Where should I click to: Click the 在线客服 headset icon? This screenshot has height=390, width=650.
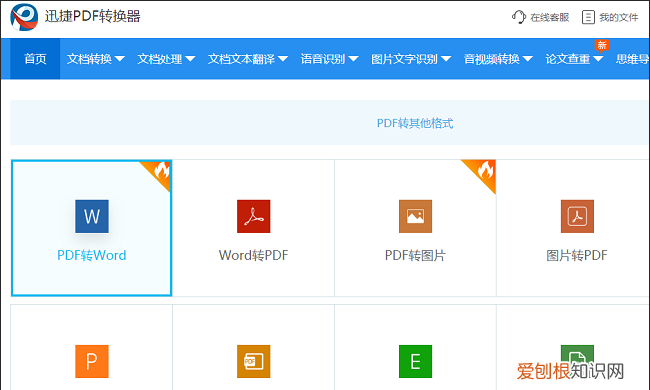(519, 17)
